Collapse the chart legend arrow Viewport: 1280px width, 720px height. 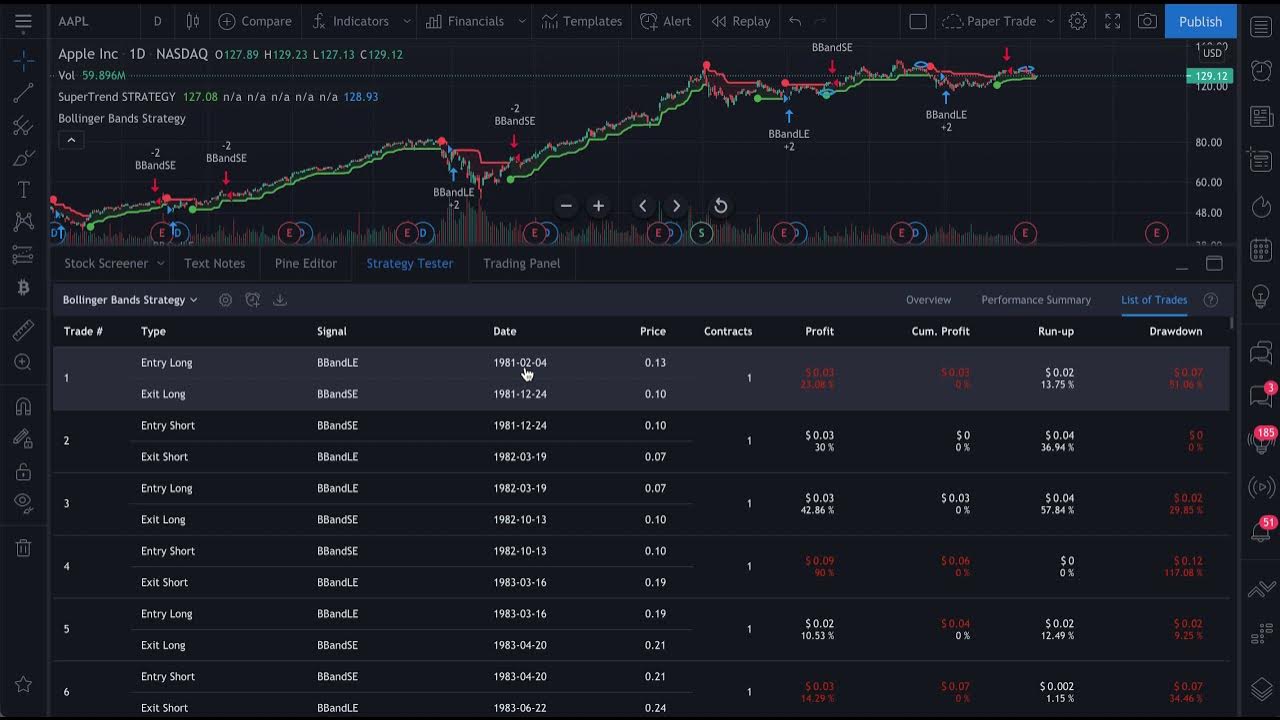click(71, 141)
